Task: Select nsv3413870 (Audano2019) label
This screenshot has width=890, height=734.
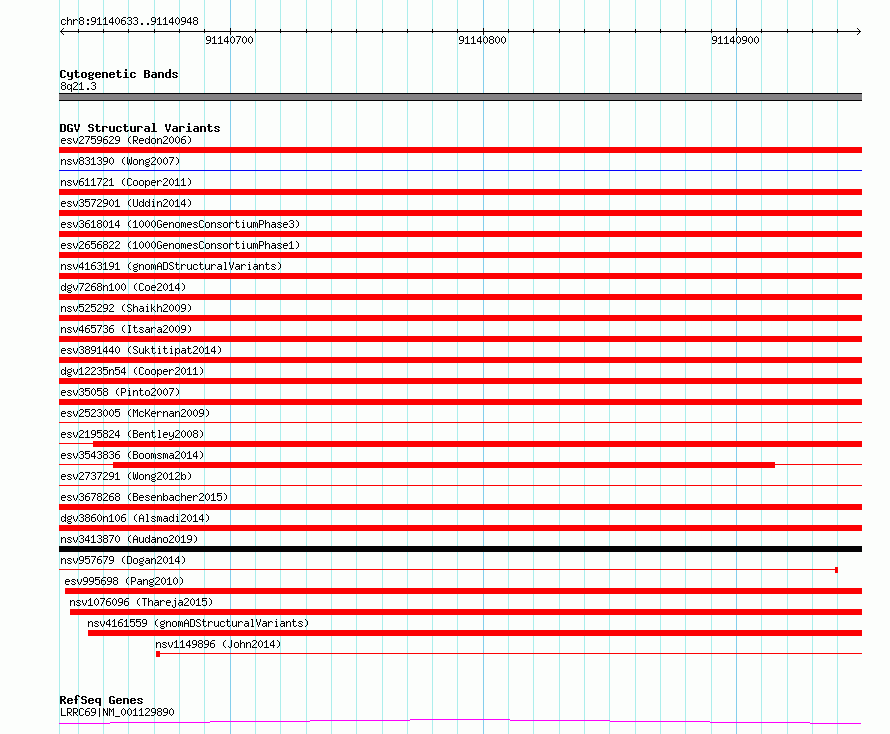Action: pos(129,539)
